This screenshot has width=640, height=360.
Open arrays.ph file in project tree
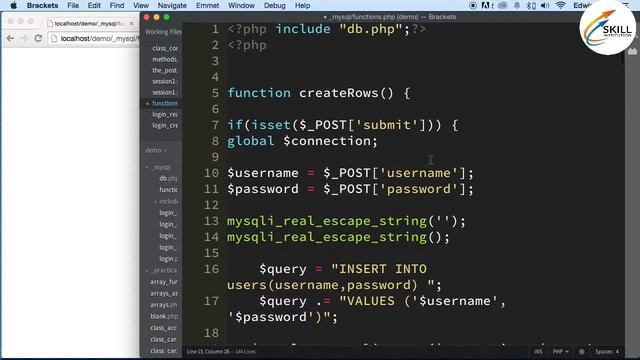click(x=164, y=304)
